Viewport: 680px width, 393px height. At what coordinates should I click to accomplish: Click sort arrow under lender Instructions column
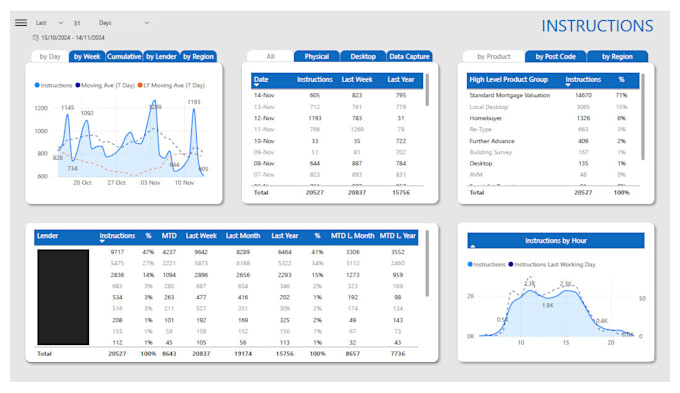tap(102, 242)
